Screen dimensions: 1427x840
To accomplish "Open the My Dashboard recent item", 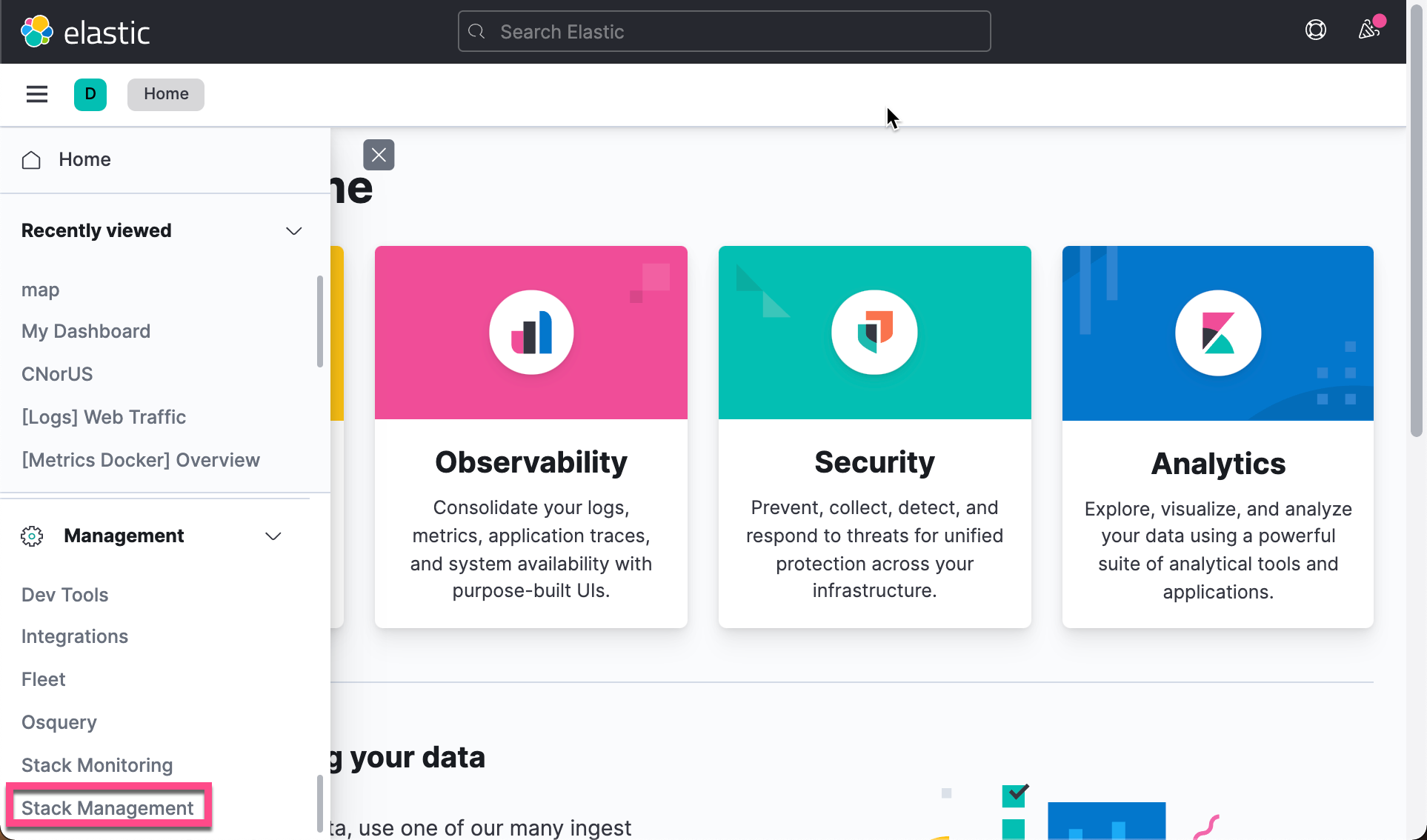I will [x=86, y=331].
